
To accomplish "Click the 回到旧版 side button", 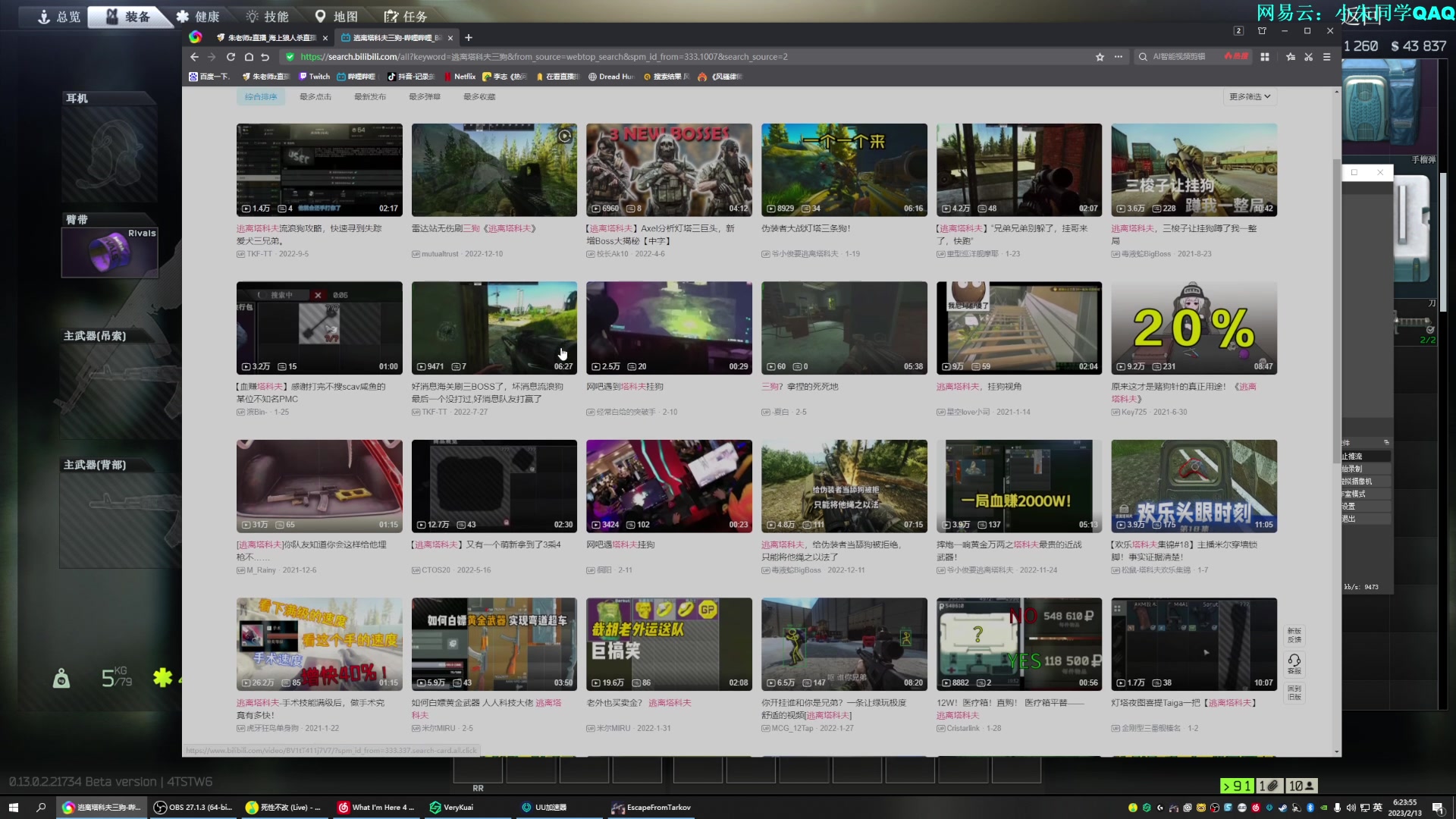I will 1294,692.
